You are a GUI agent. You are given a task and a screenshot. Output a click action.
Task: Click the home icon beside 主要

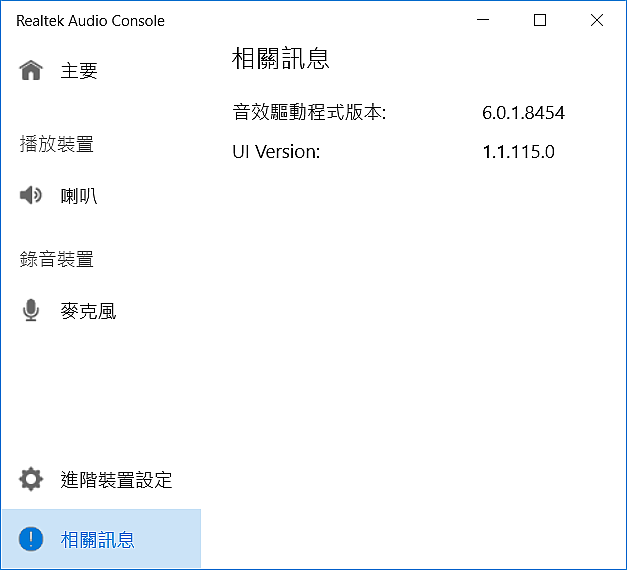pos(31,70)
